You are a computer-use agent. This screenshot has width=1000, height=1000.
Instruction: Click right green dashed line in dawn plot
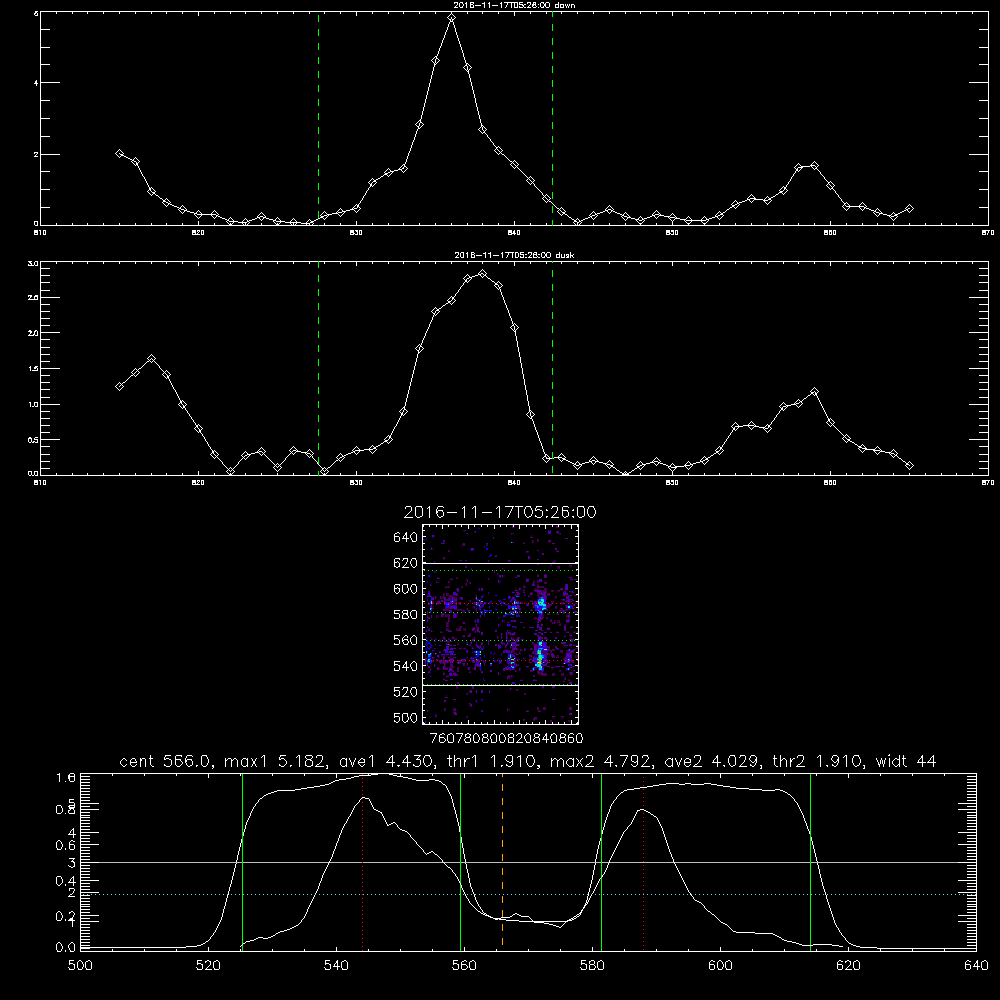click(x=552, y=118)
